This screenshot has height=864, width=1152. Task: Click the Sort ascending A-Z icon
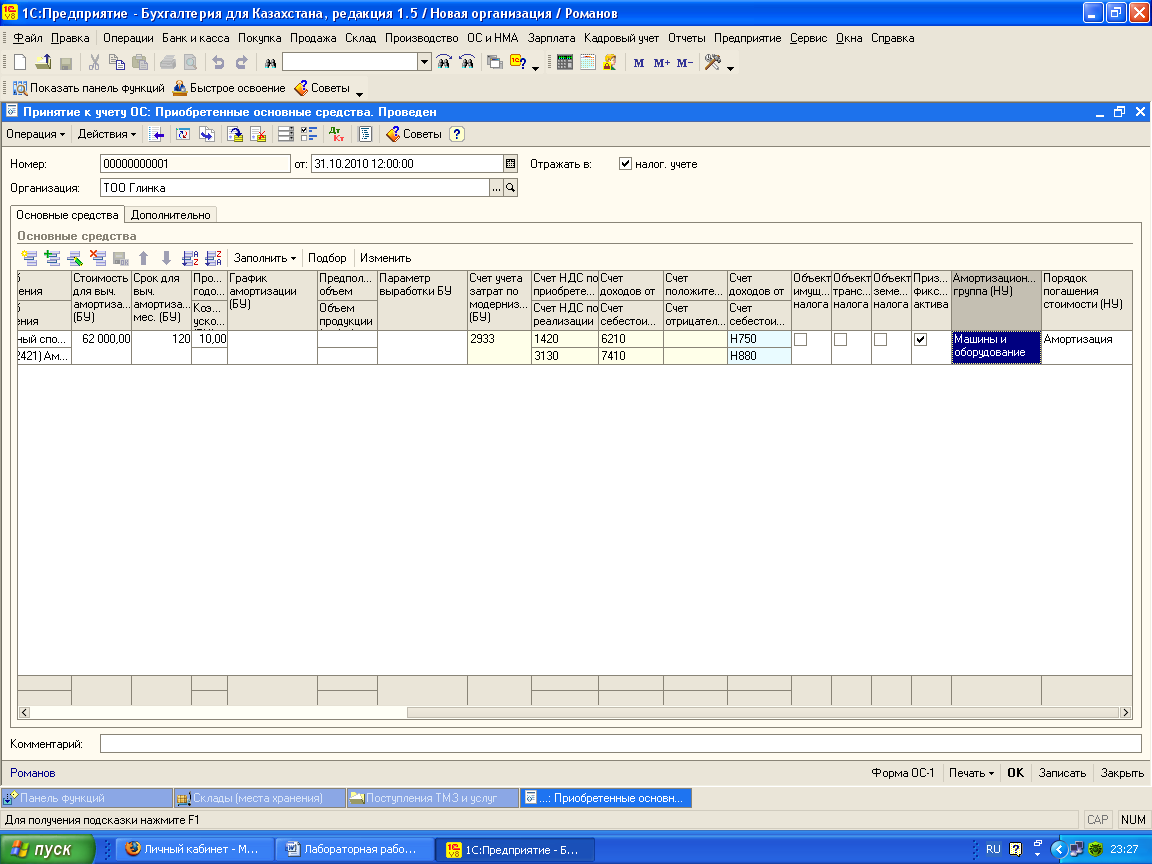point(190,258)
